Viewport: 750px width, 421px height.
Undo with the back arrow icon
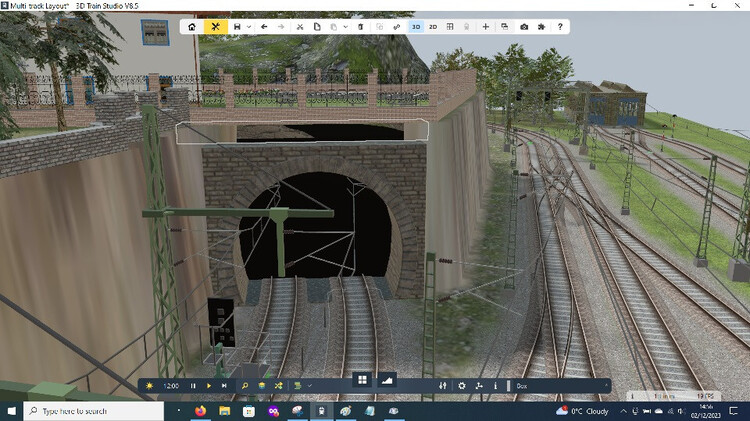click(x=264, y=27)
